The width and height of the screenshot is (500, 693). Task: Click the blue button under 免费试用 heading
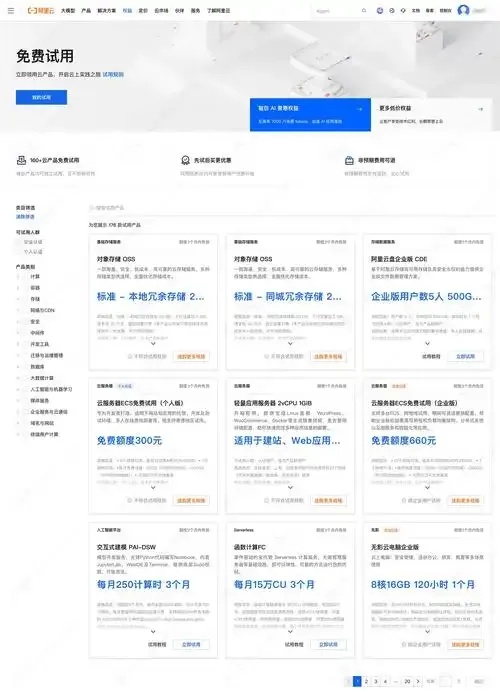click(41, 97)
